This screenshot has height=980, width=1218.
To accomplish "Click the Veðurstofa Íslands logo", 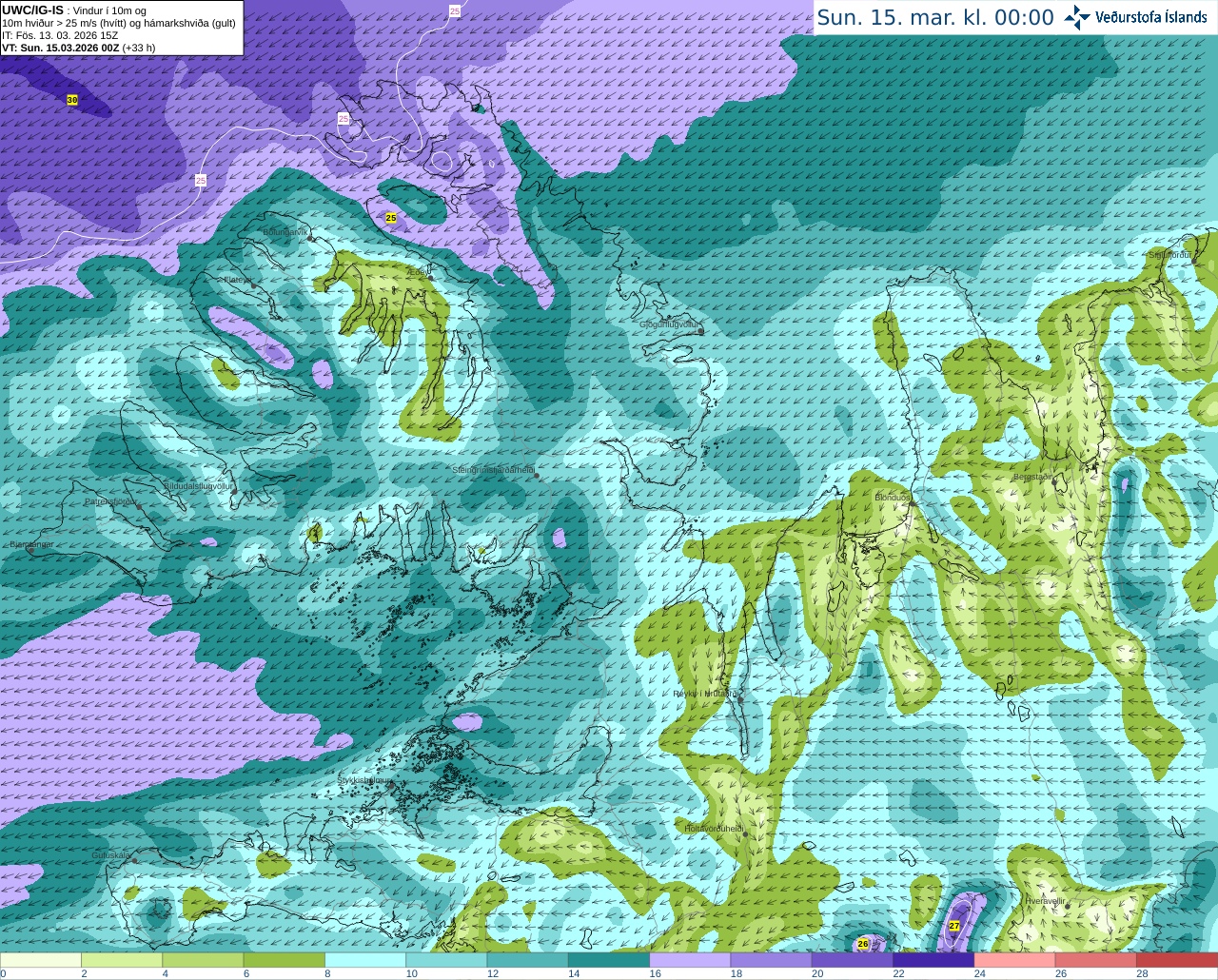I will point(1136,17).
